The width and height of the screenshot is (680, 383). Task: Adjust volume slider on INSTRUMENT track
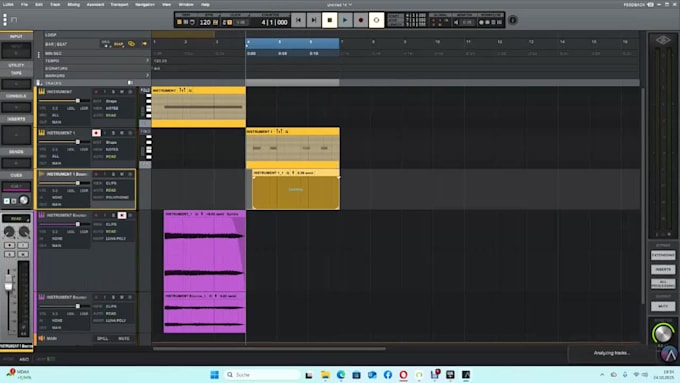coord(78,101)
